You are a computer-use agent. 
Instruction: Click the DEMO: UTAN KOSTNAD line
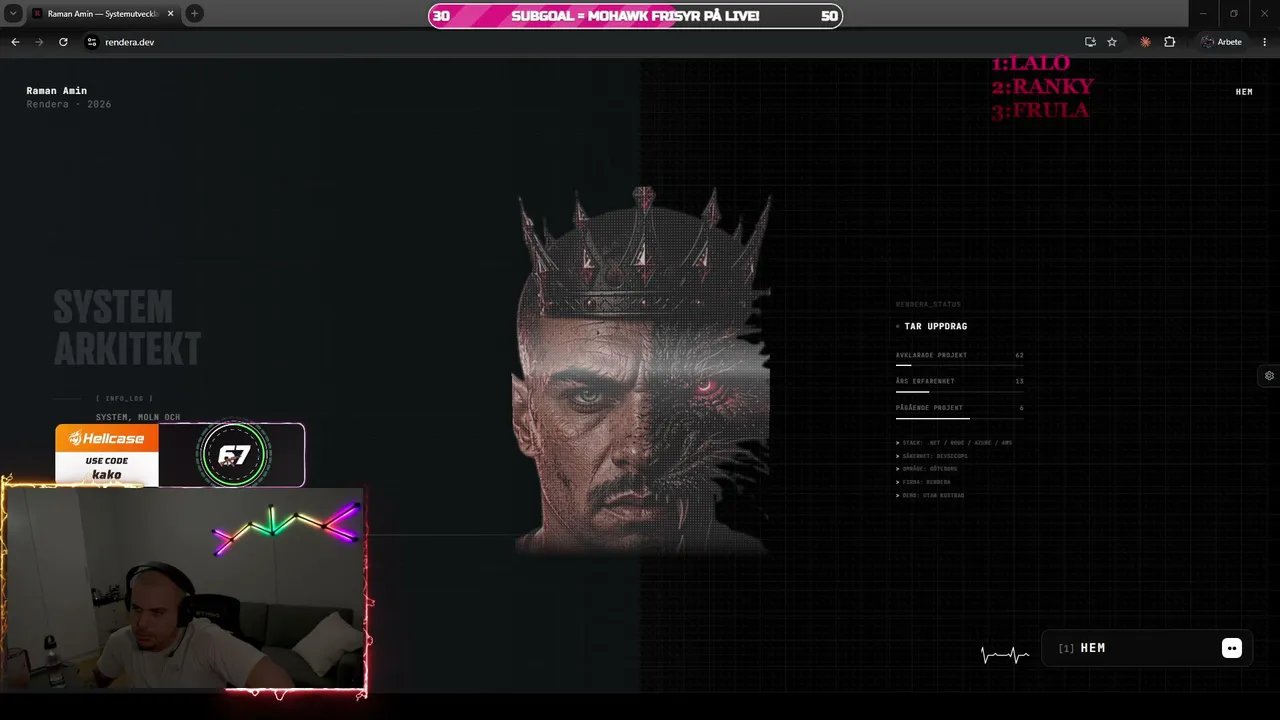930,495
